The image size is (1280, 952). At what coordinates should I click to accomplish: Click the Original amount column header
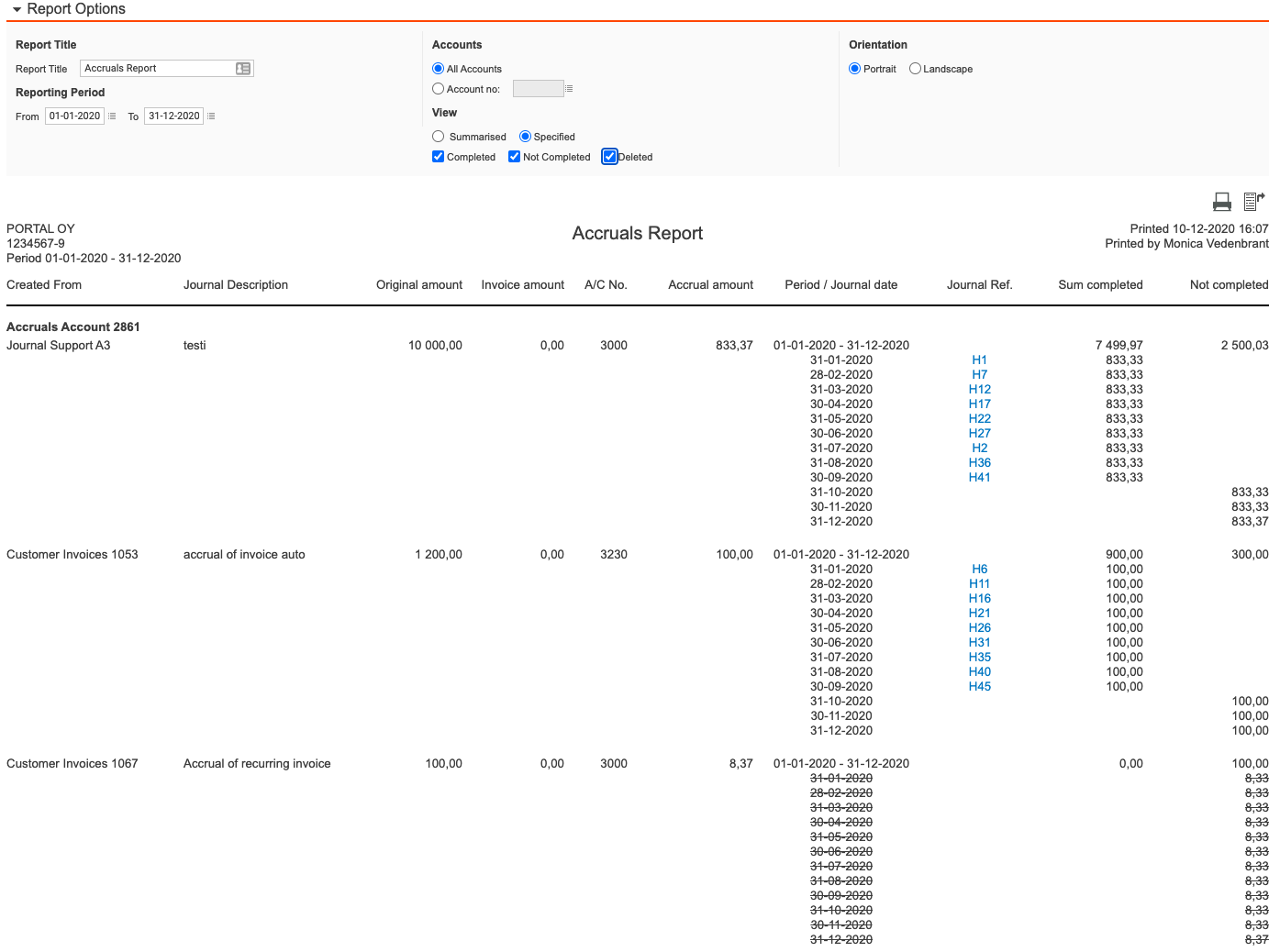click(x=419, y=285)
